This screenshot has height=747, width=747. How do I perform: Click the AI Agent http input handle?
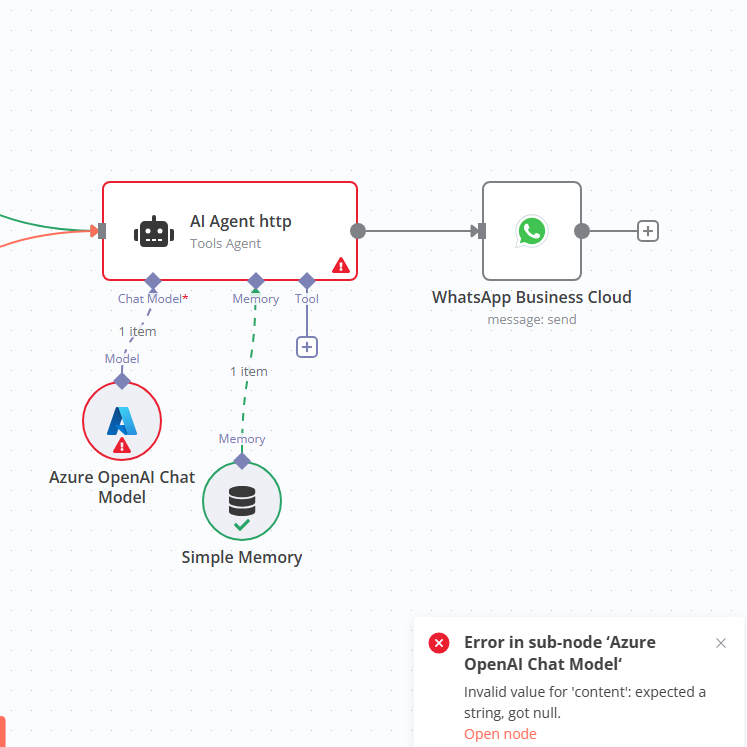(x=101, y=231)
